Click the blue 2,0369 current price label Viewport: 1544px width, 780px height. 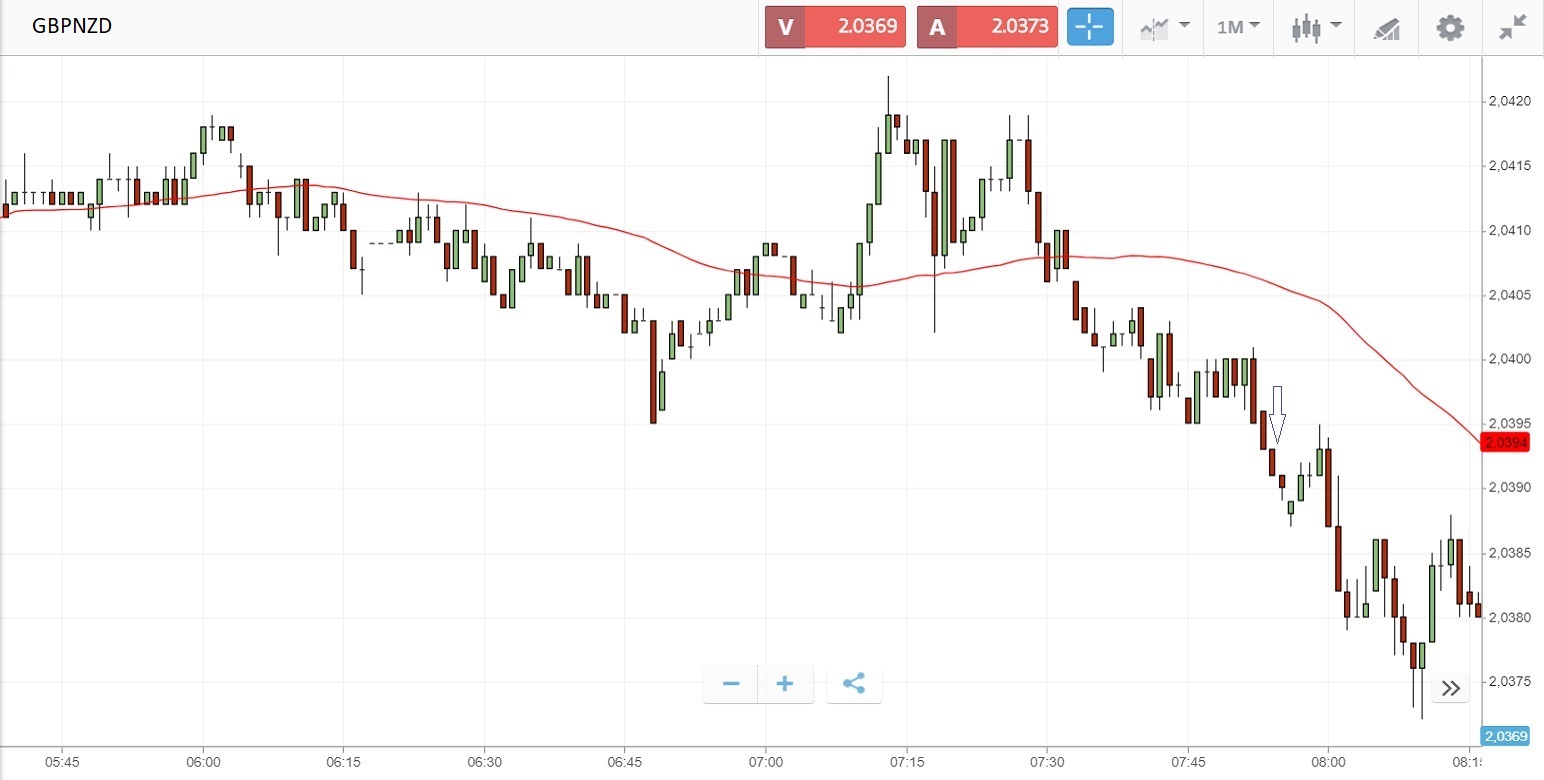(x=1505, y=736)
